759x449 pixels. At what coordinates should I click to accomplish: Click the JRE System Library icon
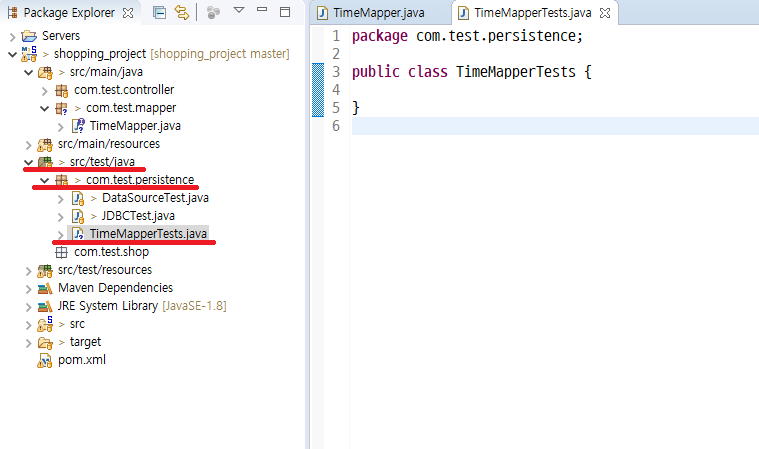click(x=45, y=306)
